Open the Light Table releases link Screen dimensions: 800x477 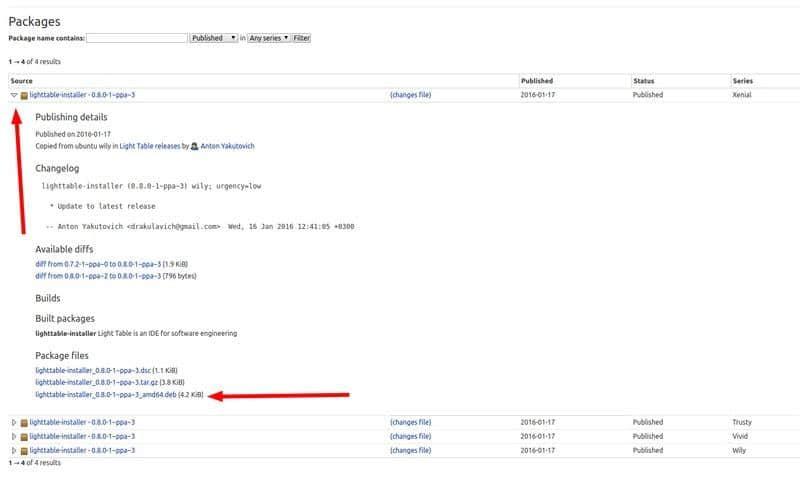(150, 146)
